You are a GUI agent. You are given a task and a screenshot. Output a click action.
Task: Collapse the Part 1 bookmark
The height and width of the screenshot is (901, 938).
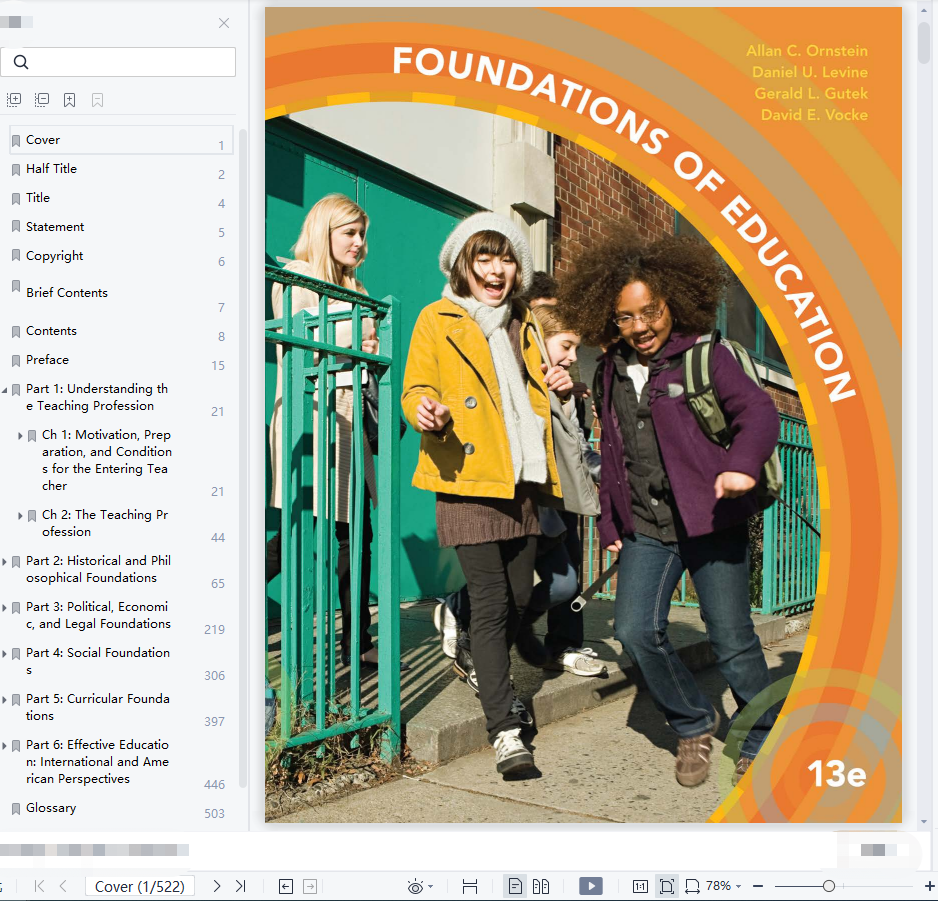click(5, 390)
